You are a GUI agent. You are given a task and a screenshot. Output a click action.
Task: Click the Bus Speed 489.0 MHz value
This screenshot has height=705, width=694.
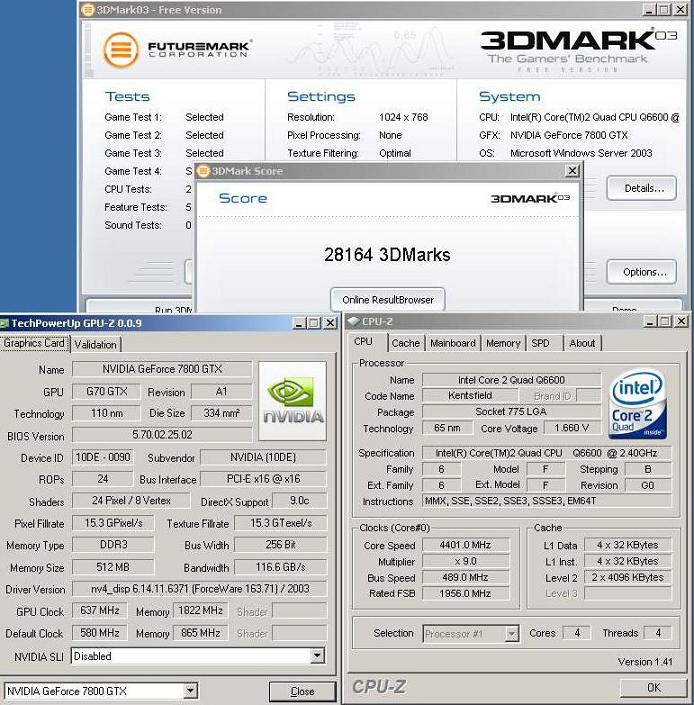[x=466, y=577]
